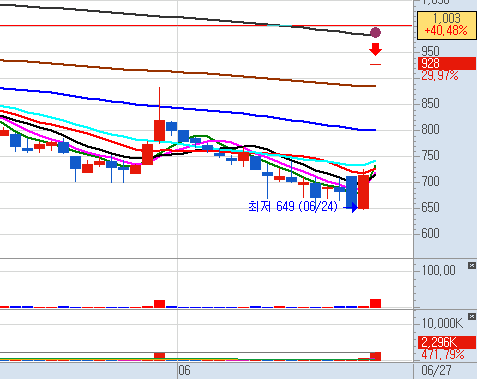The height and width of the screenshot is (379, 477).
Task: Click the 950 price axis label
Action: 430,51
